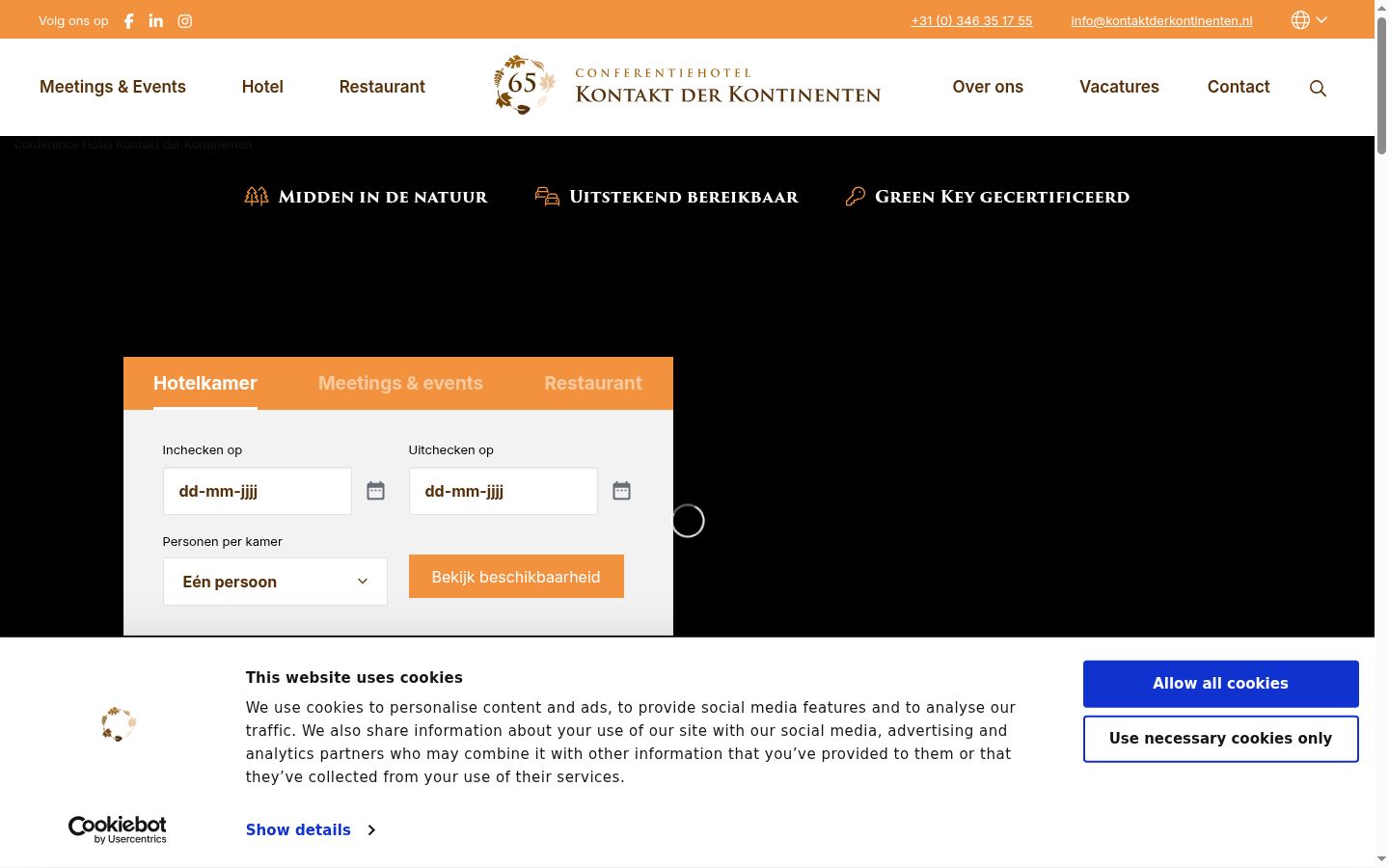Expand Show details in cookie banner
The image size is (1389, 868).
pos(310,829)
